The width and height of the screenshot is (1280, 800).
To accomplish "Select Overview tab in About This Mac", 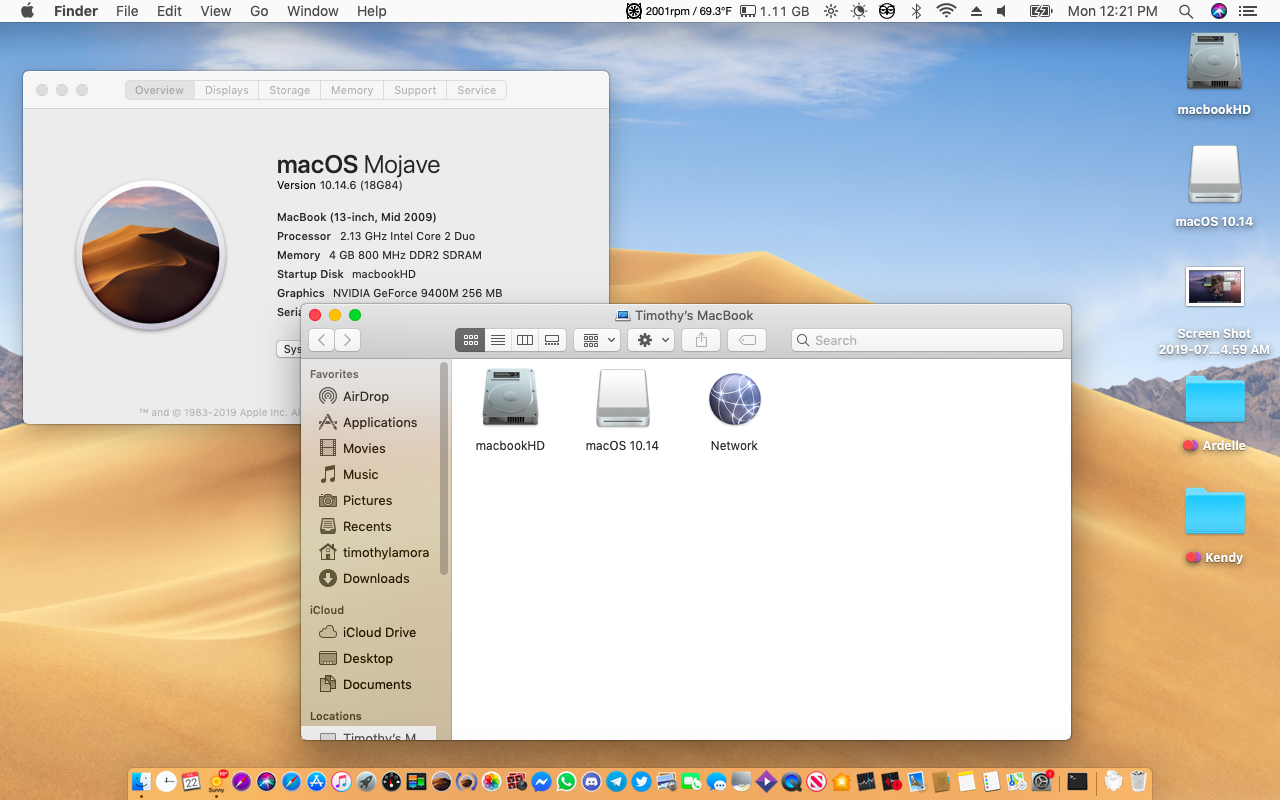I will coord(160,90).
